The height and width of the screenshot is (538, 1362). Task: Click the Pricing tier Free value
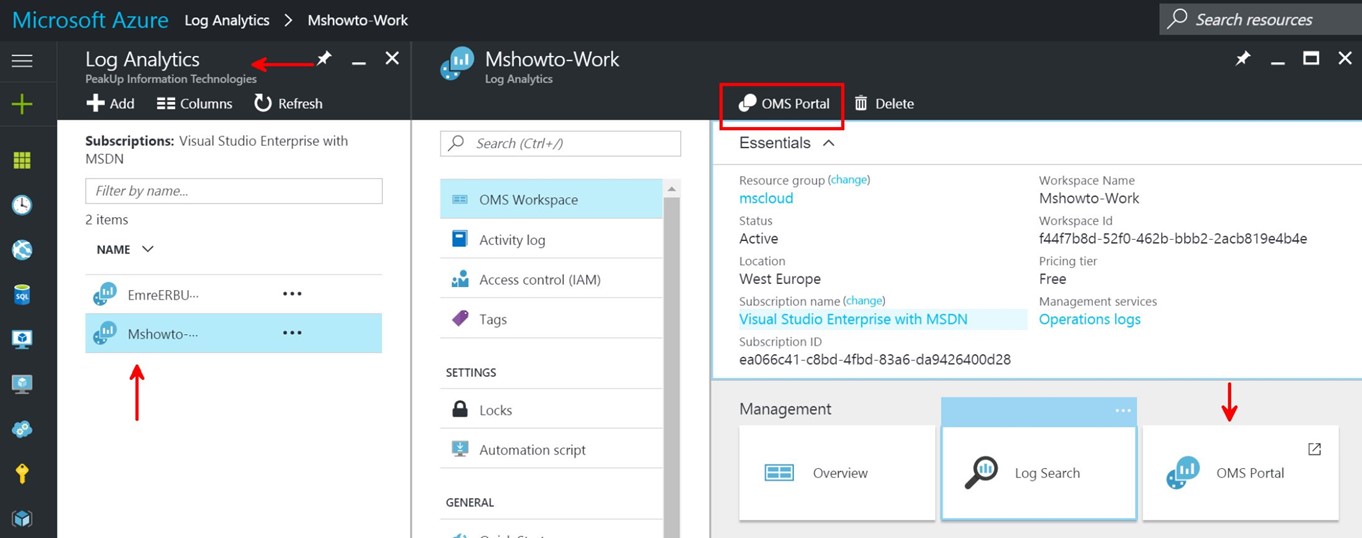(x=1052, y=279)
